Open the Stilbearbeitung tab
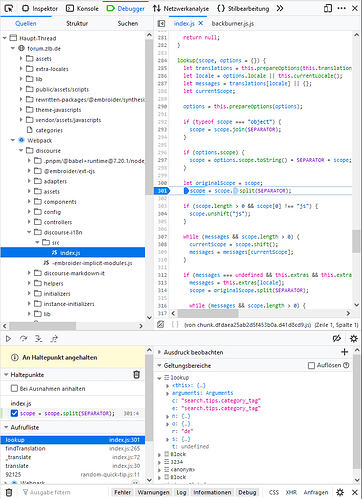 point(243,9)
